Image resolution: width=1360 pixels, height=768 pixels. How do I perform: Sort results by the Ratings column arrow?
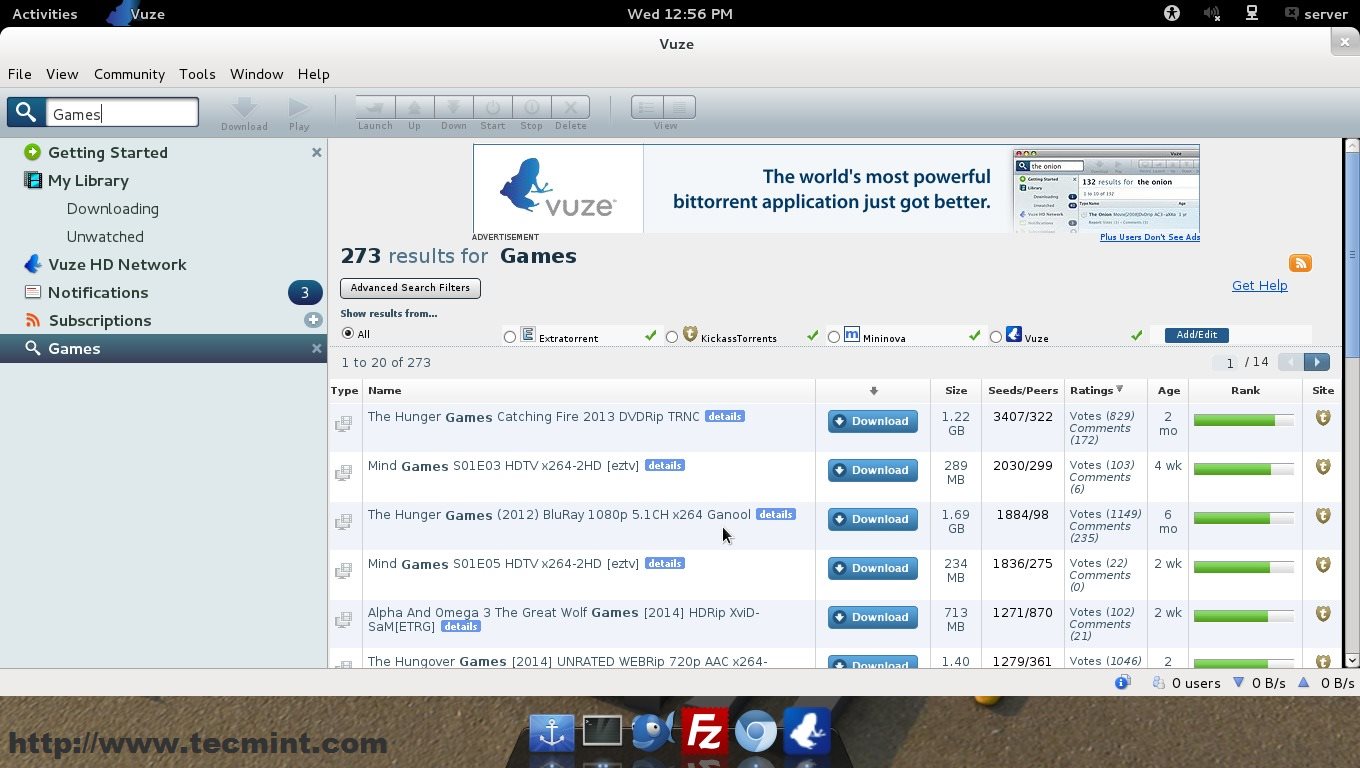[1119, 390]
